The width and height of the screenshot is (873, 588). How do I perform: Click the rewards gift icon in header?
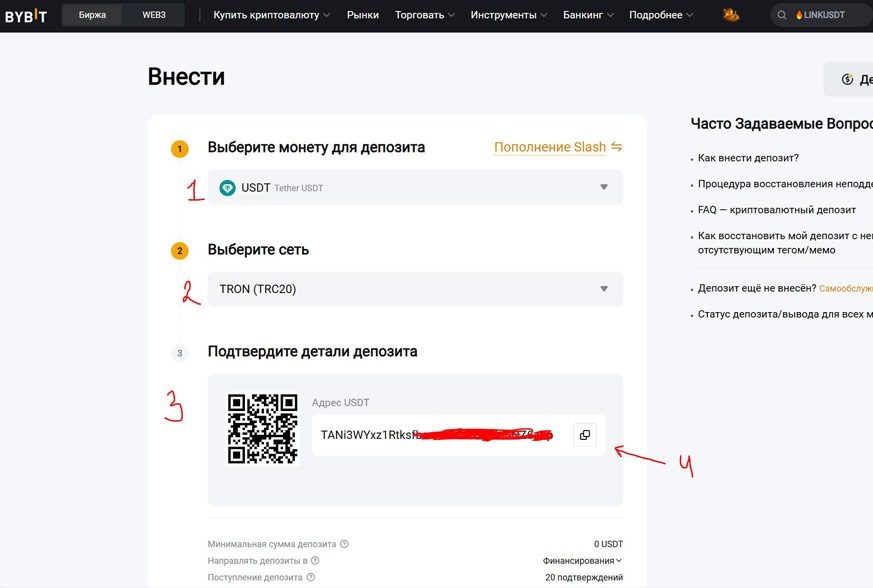(730, 15)
